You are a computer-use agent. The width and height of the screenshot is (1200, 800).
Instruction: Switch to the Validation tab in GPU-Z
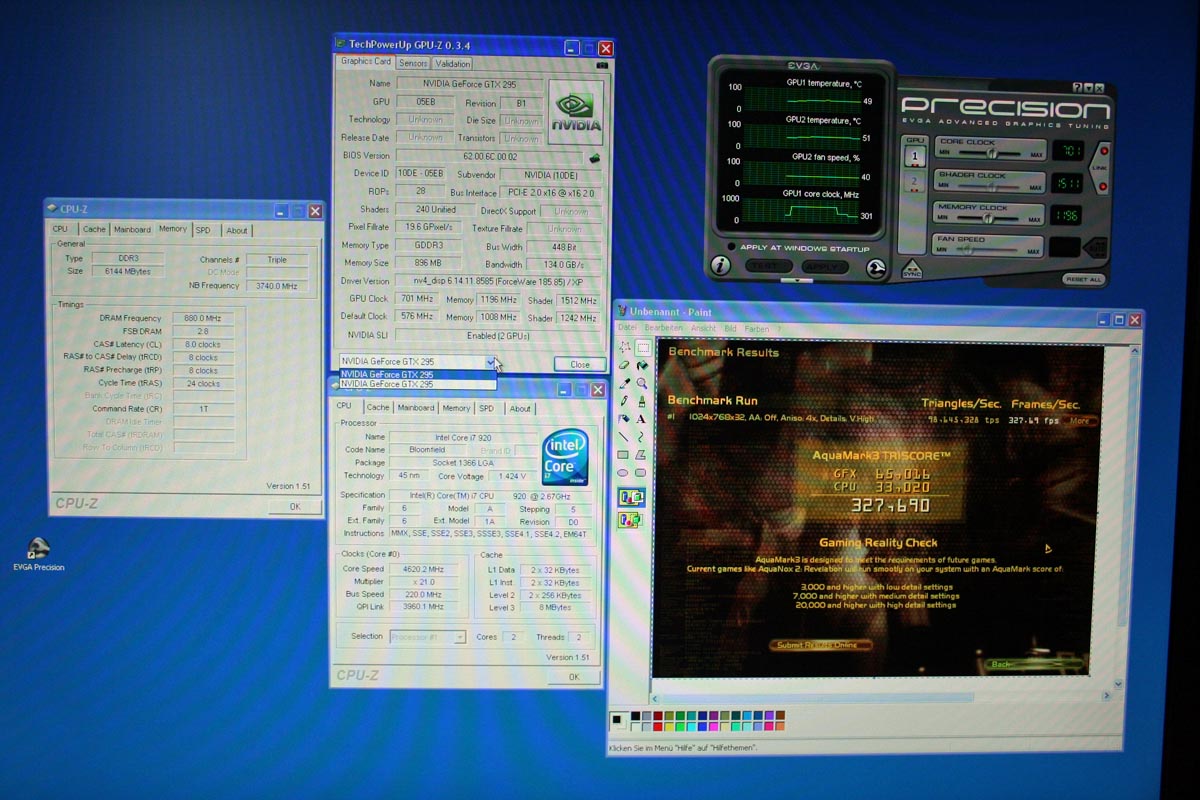pos(453,63)
